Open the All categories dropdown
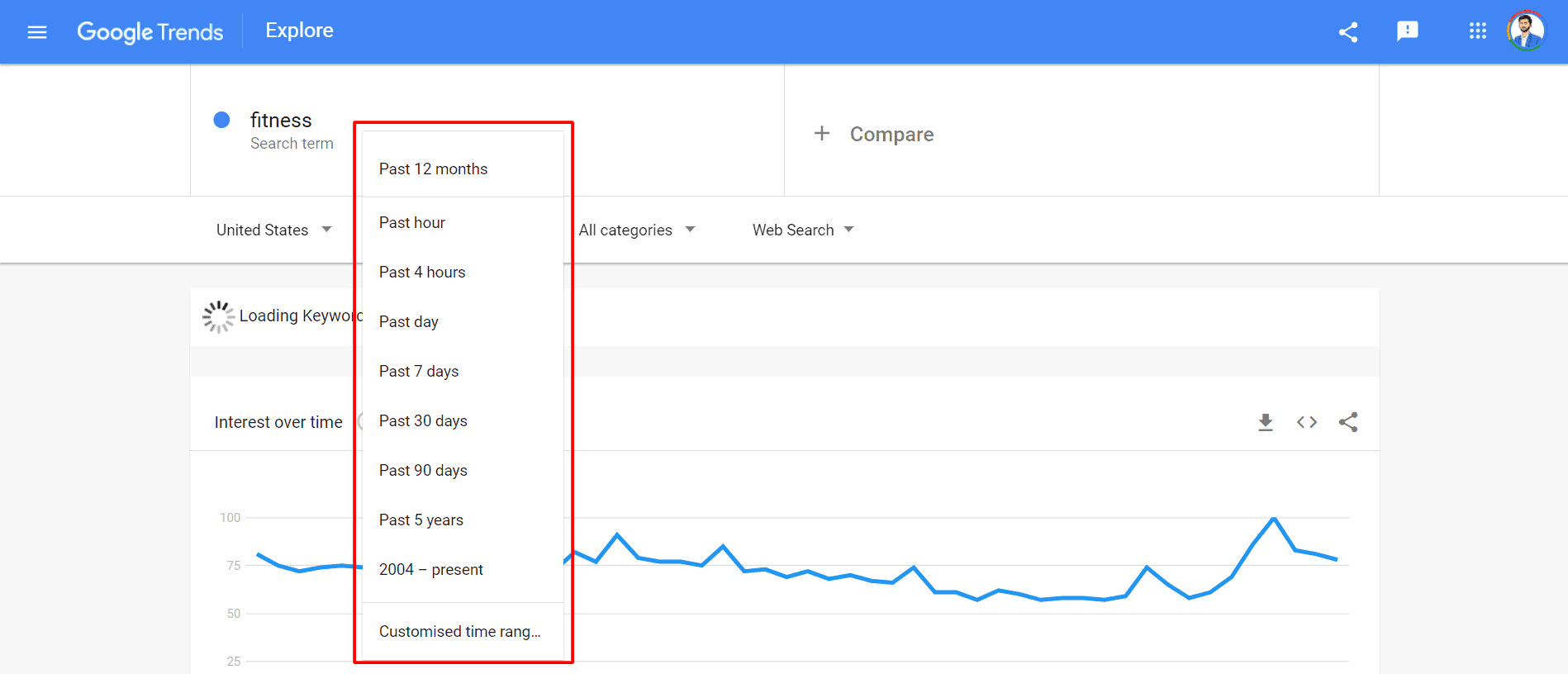The width and height of the screenshot is (1568, 674). (x=636, y=230)
